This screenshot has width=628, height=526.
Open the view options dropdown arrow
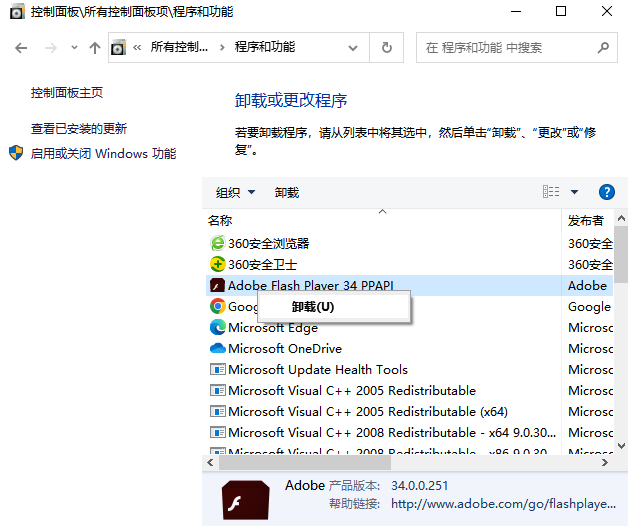coord(574,192)
